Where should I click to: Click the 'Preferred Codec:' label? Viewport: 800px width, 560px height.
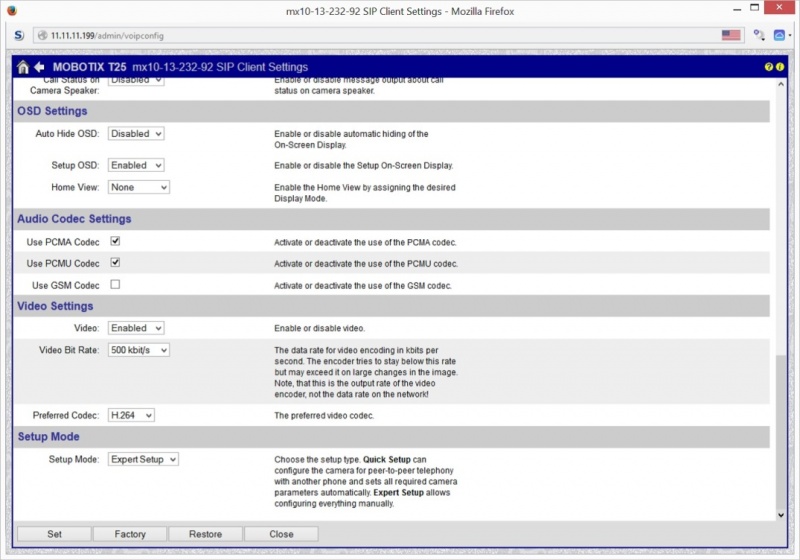click(x=66, y=415)
